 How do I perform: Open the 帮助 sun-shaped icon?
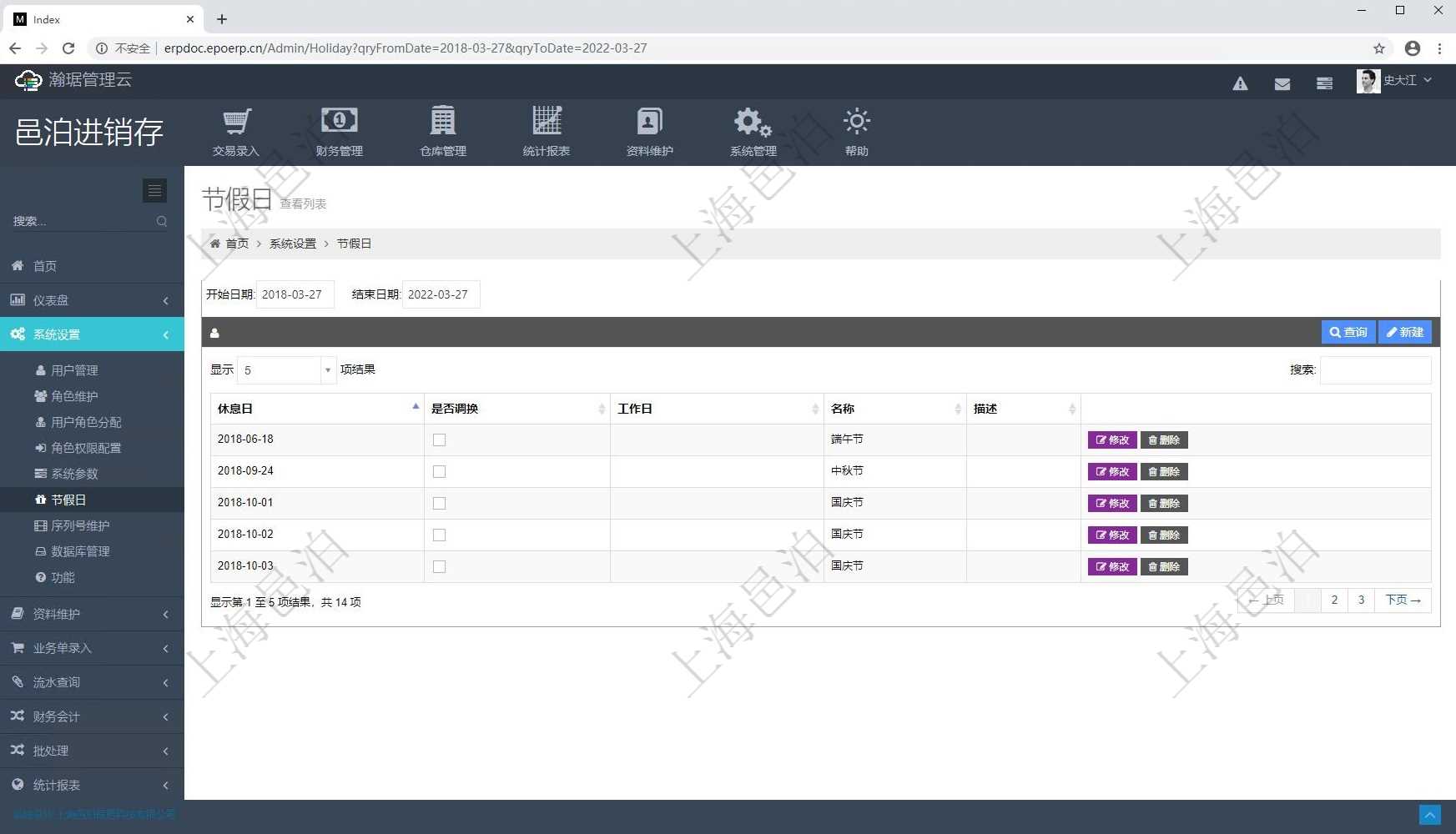(x=856, y=123)
